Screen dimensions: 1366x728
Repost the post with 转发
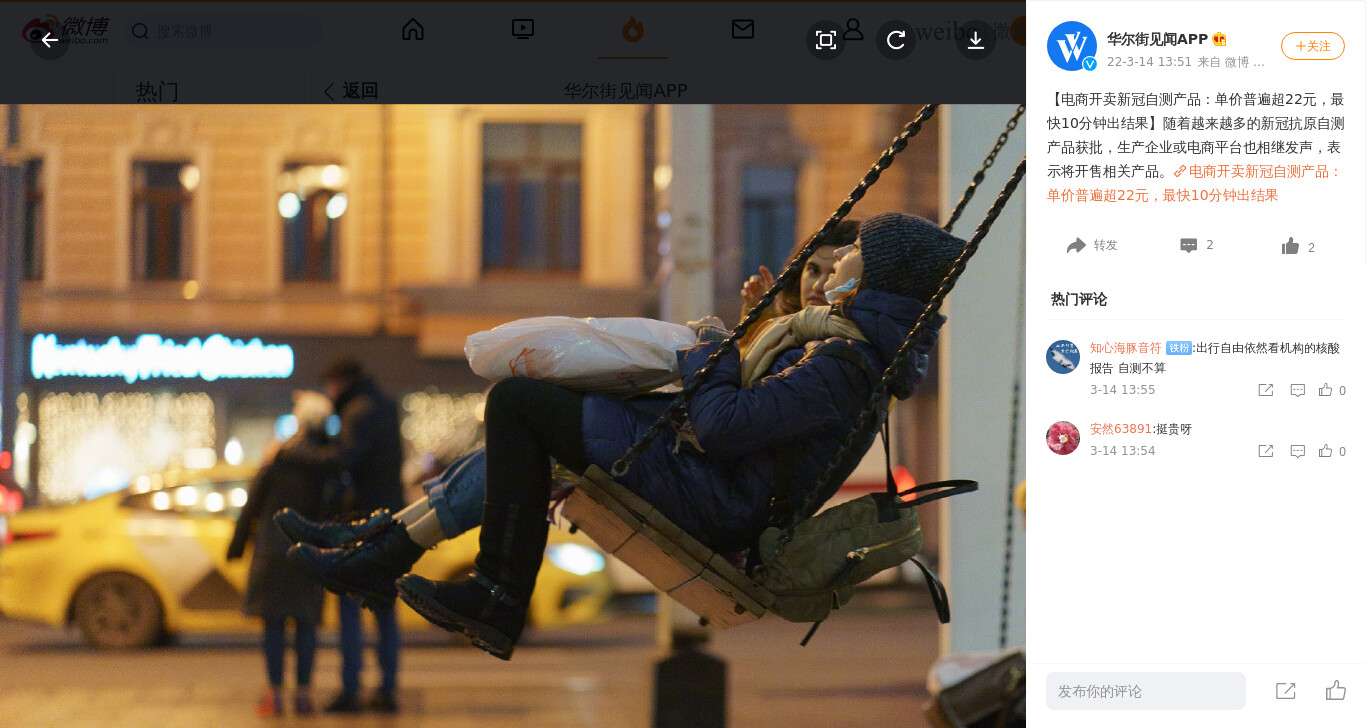pos(1092,245)
